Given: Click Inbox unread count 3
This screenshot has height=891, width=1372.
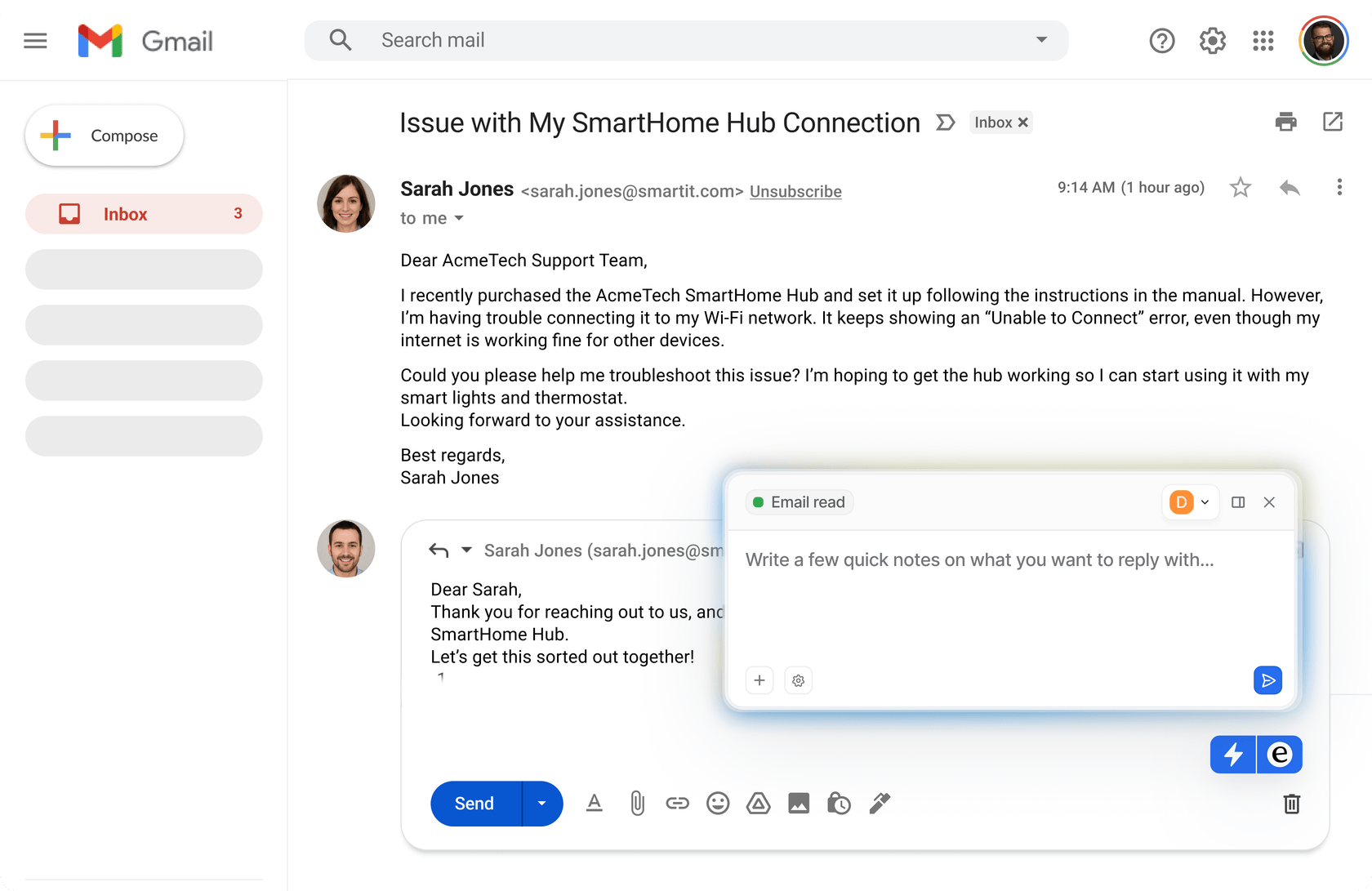Looking at the screenshot, I should pyautogui.click(x=238, y=214).
